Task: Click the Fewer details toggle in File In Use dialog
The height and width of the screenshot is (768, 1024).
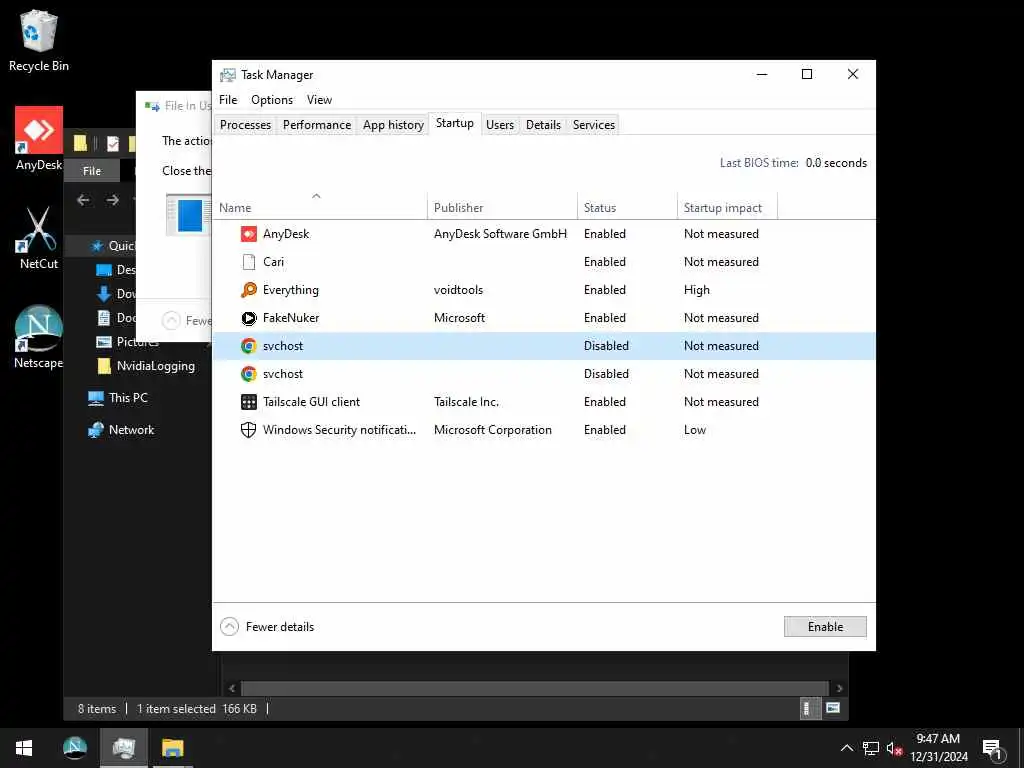Action: click(186, 321)
